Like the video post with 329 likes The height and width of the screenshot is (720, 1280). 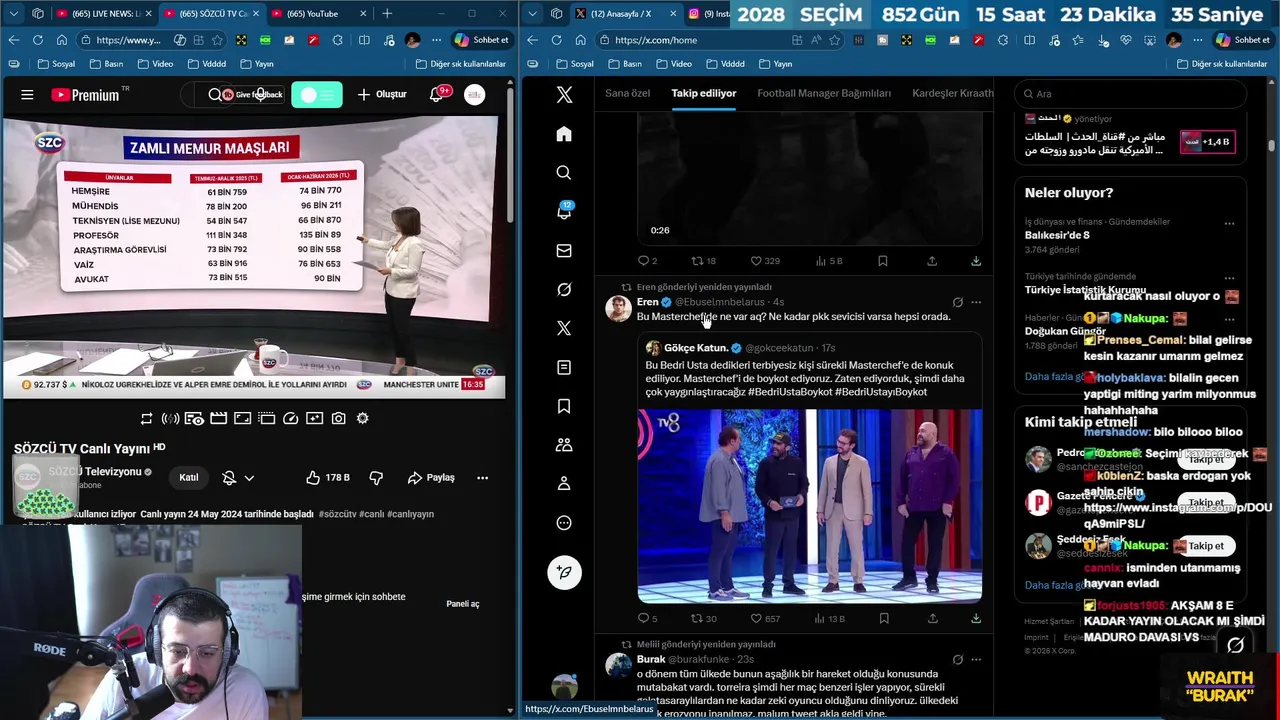coord(764,261)
